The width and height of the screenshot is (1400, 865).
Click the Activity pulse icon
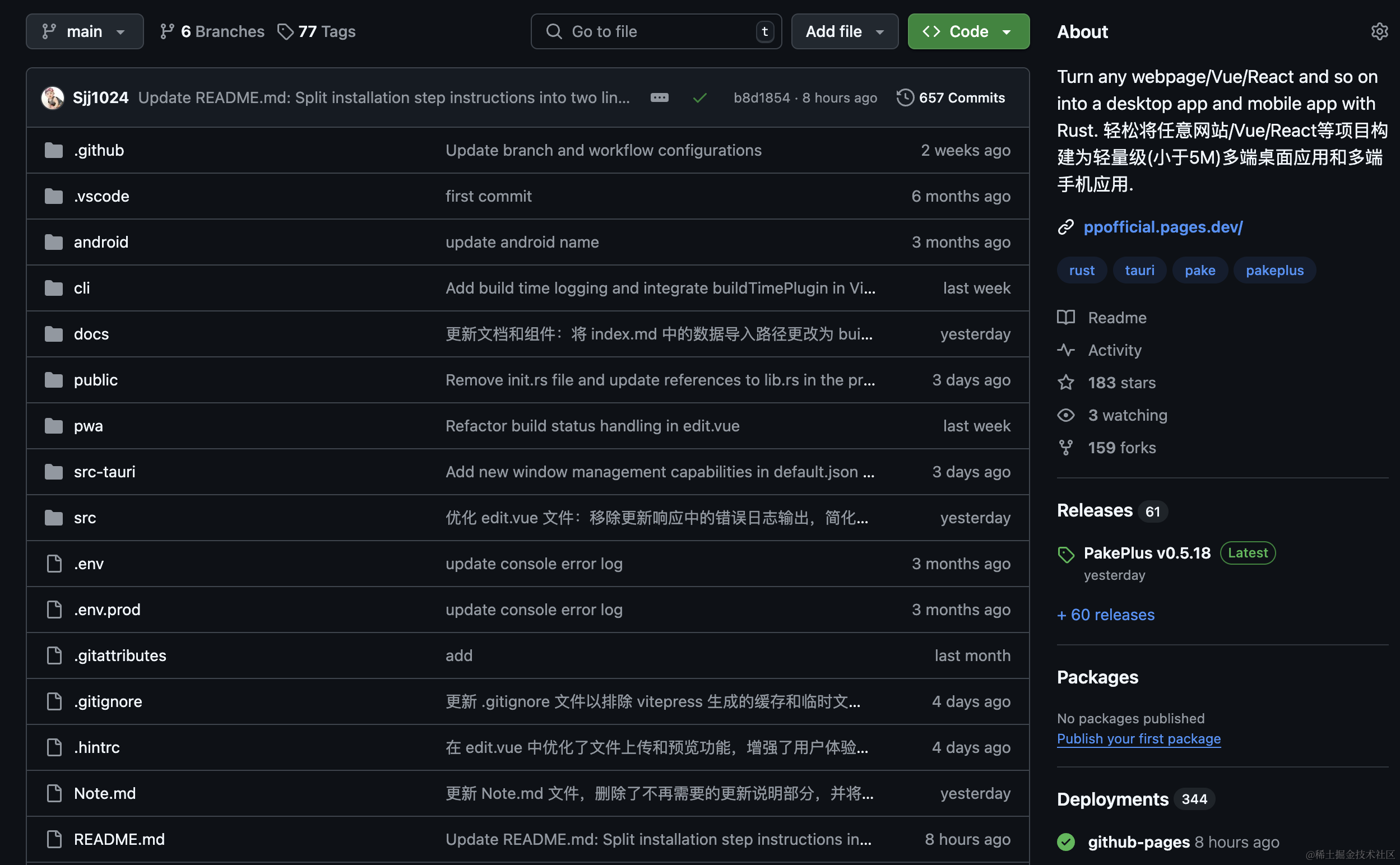(1065, 350)
